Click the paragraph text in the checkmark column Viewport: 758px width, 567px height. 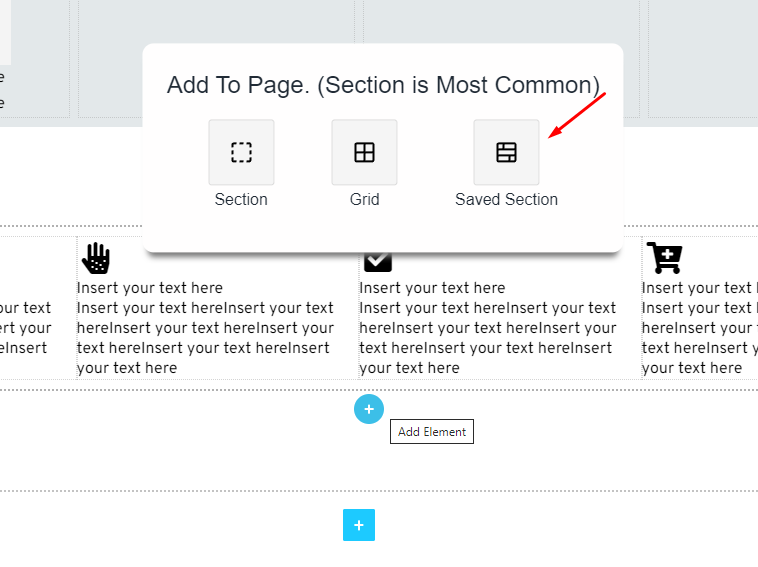click(x=487, y=338)
